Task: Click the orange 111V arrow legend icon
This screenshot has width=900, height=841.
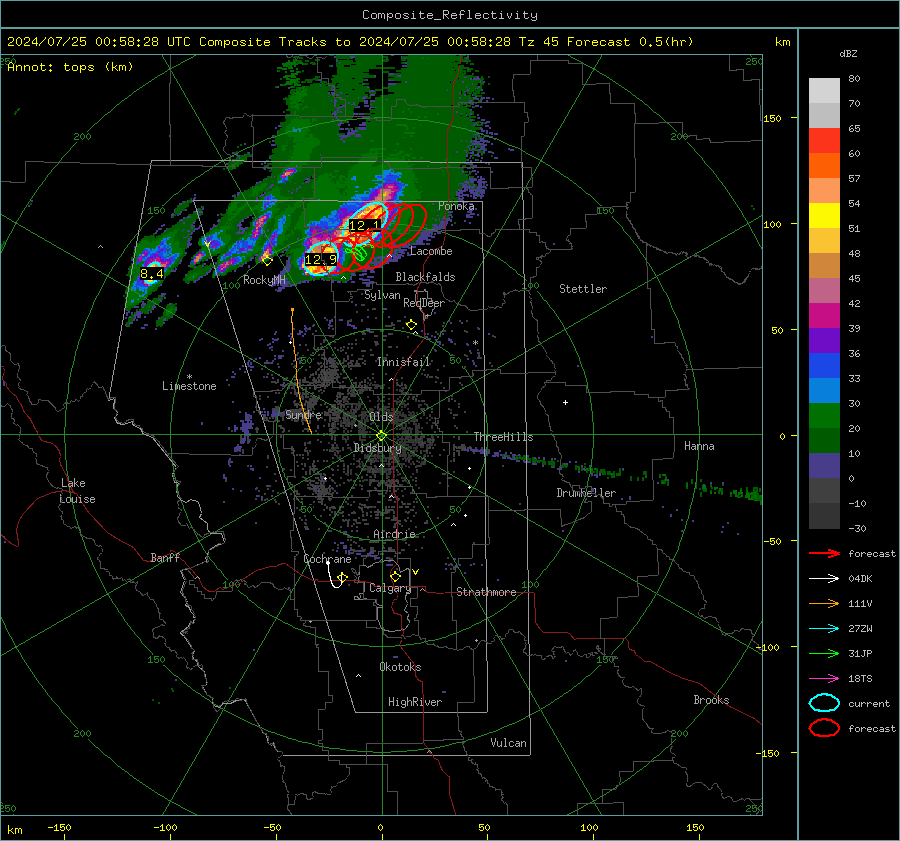Action: pyautogui.click(x=824, y=603)
